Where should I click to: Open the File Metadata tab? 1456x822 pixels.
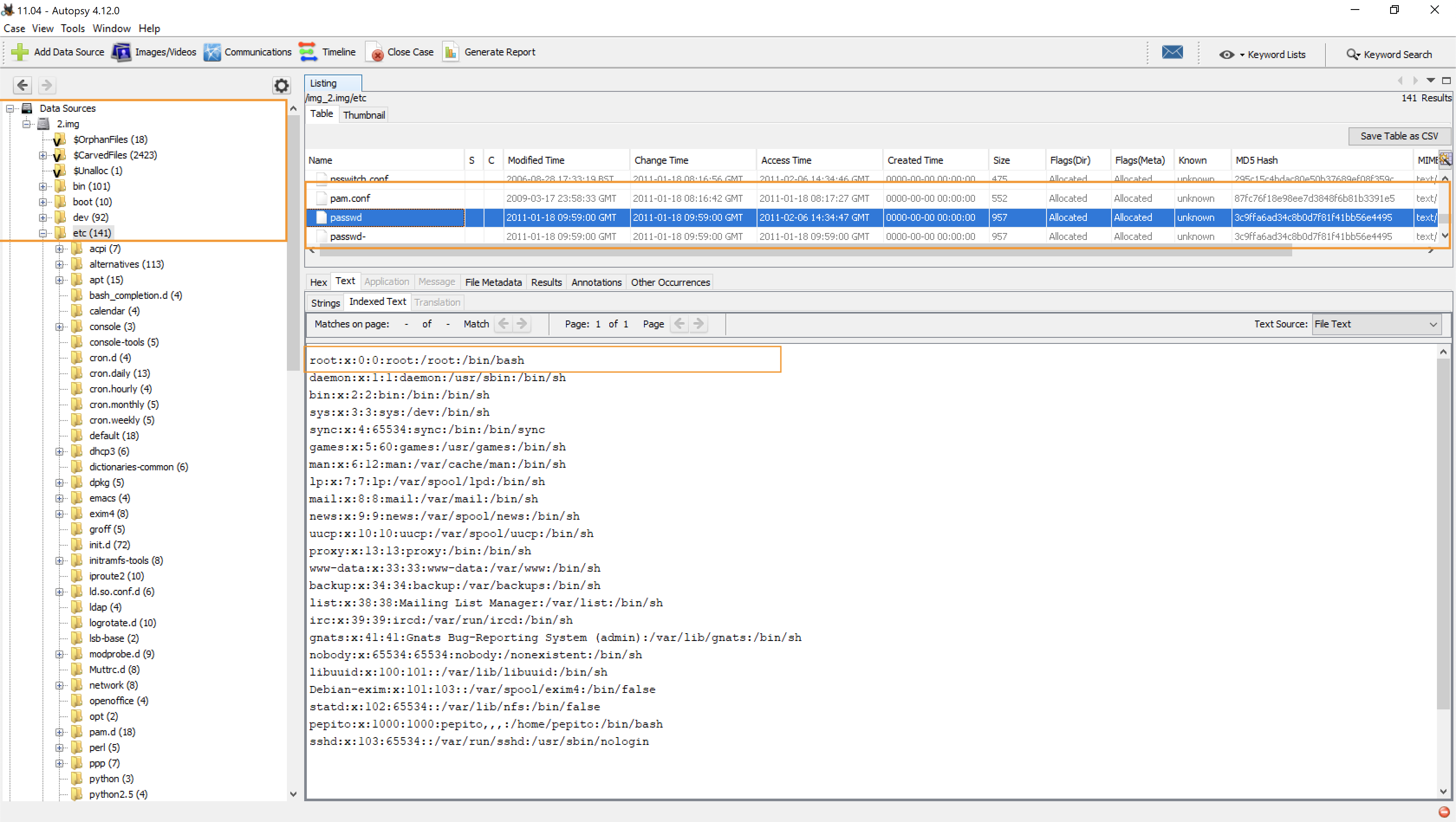493,282
